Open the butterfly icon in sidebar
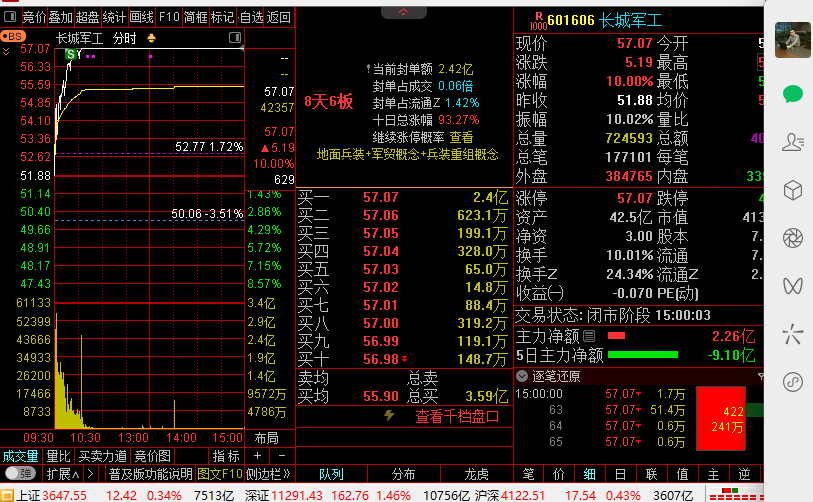Screen dimensions: 813x502 [x=793, y=286]
